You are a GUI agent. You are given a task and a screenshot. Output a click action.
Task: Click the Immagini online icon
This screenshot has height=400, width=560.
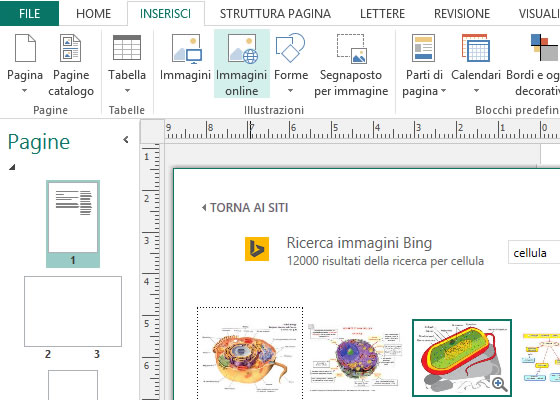242,49
